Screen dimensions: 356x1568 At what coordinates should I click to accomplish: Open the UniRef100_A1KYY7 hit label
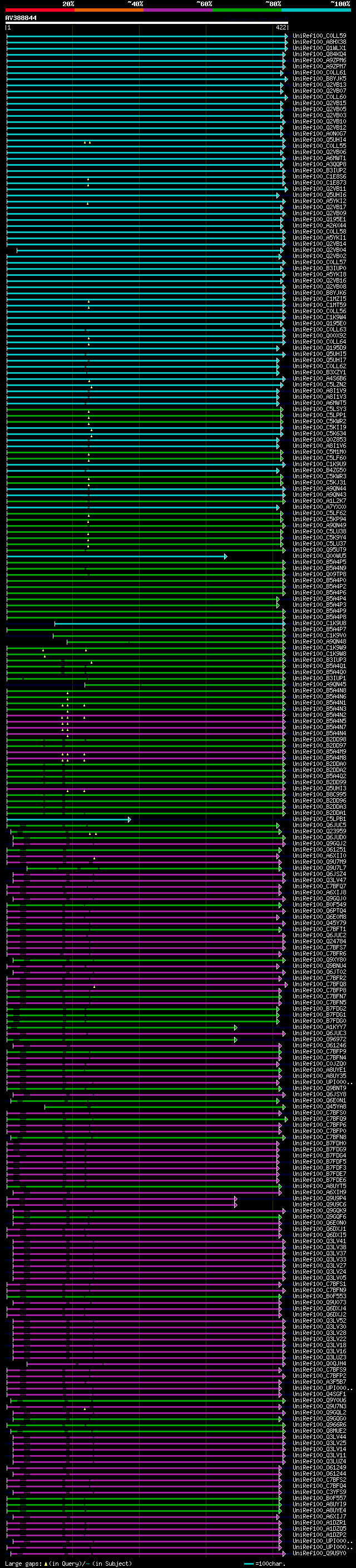click(319, 1027)
